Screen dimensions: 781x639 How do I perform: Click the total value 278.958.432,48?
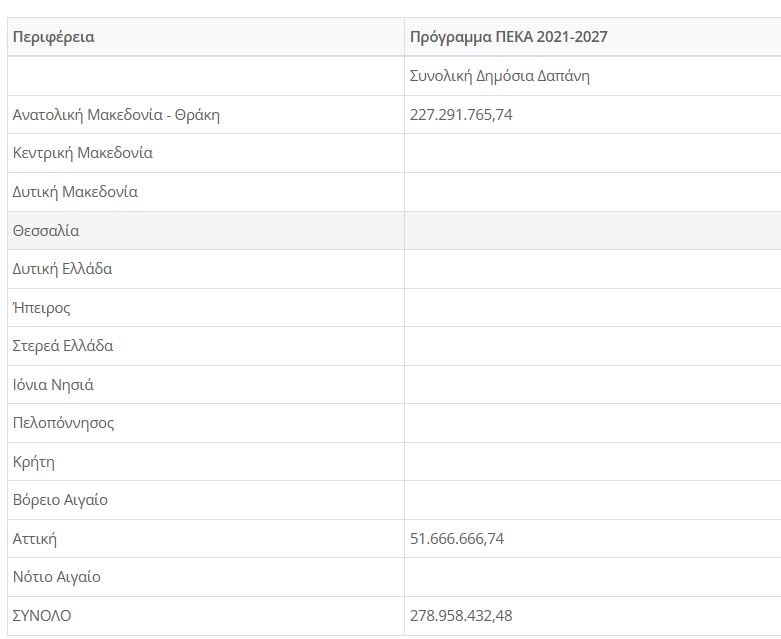[461, 616]
